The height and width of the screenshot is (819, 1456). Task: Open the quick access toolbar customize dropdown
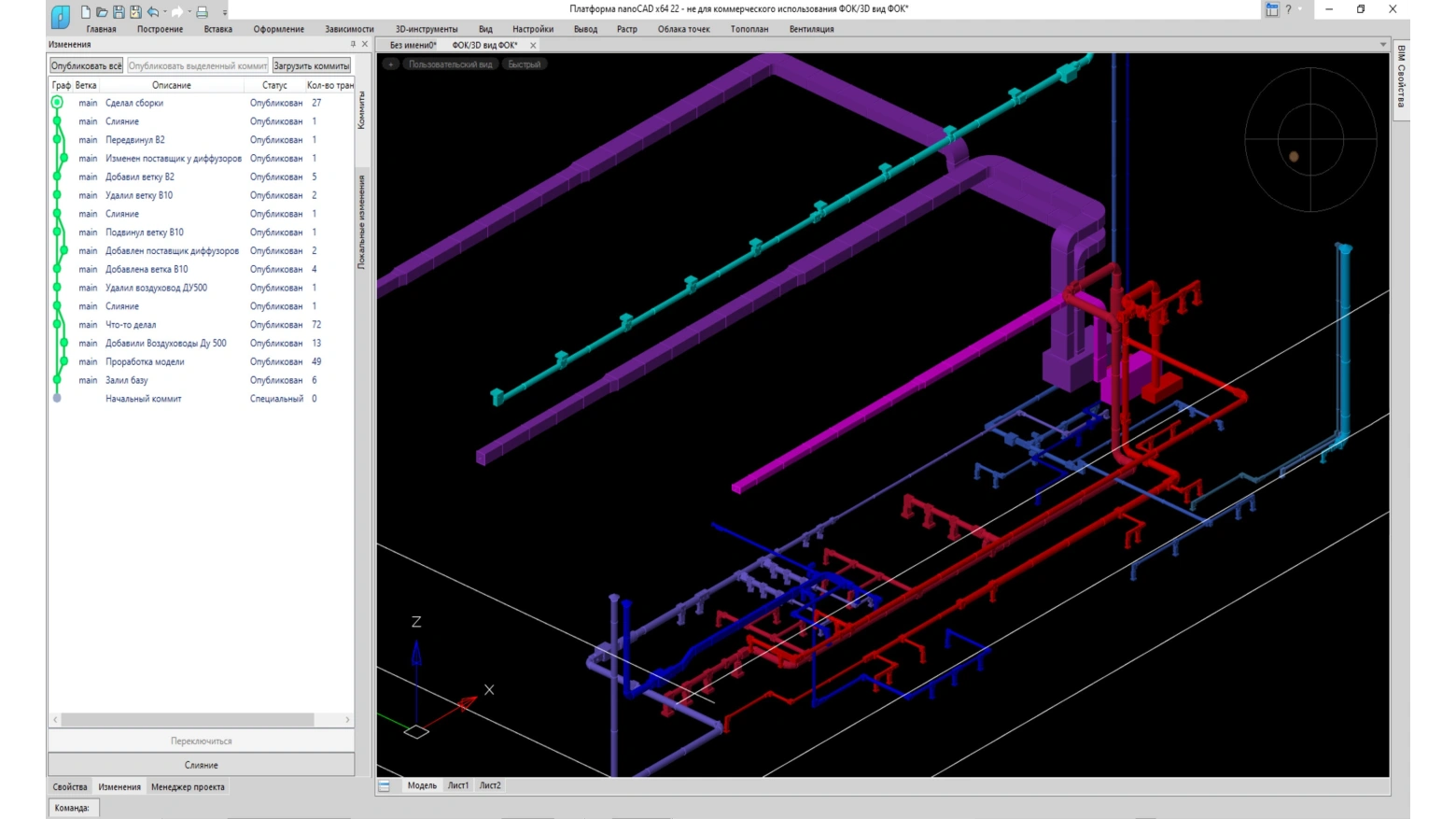pyautogui.click(x=225, y=13)
